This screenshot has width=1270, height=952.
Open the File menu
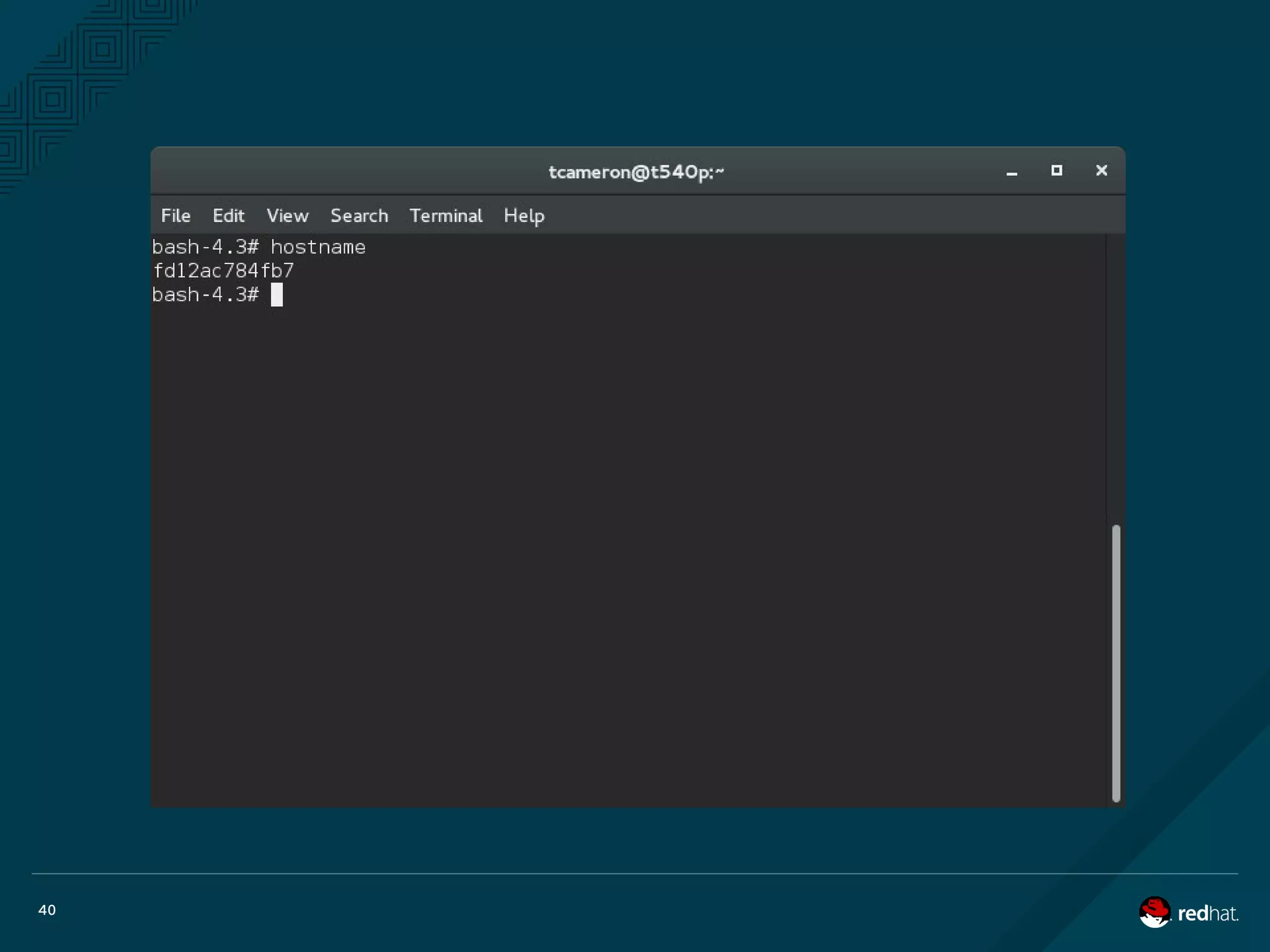pos(175,216)
